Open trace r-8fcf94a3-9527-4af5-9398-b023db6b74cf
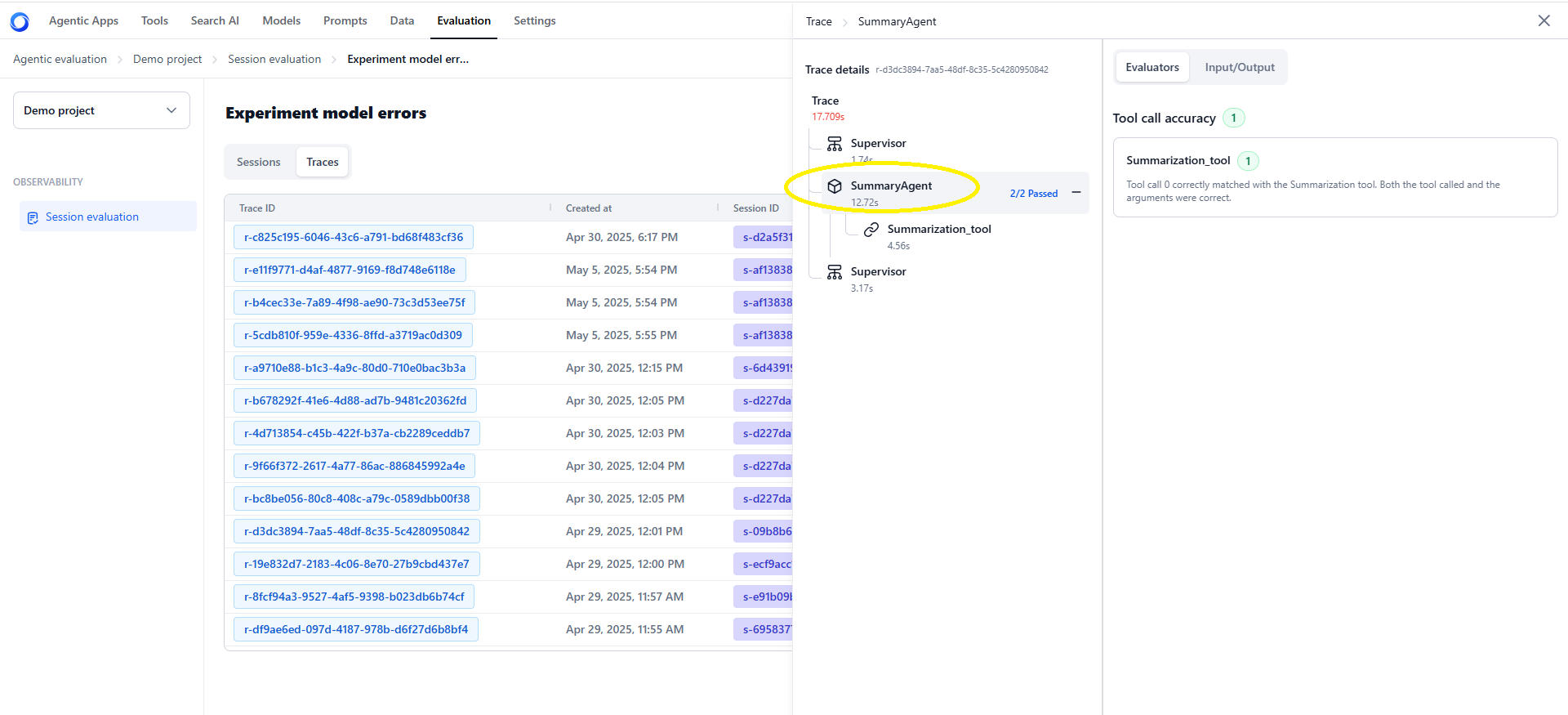The image size is (1568, 715). 354,597
